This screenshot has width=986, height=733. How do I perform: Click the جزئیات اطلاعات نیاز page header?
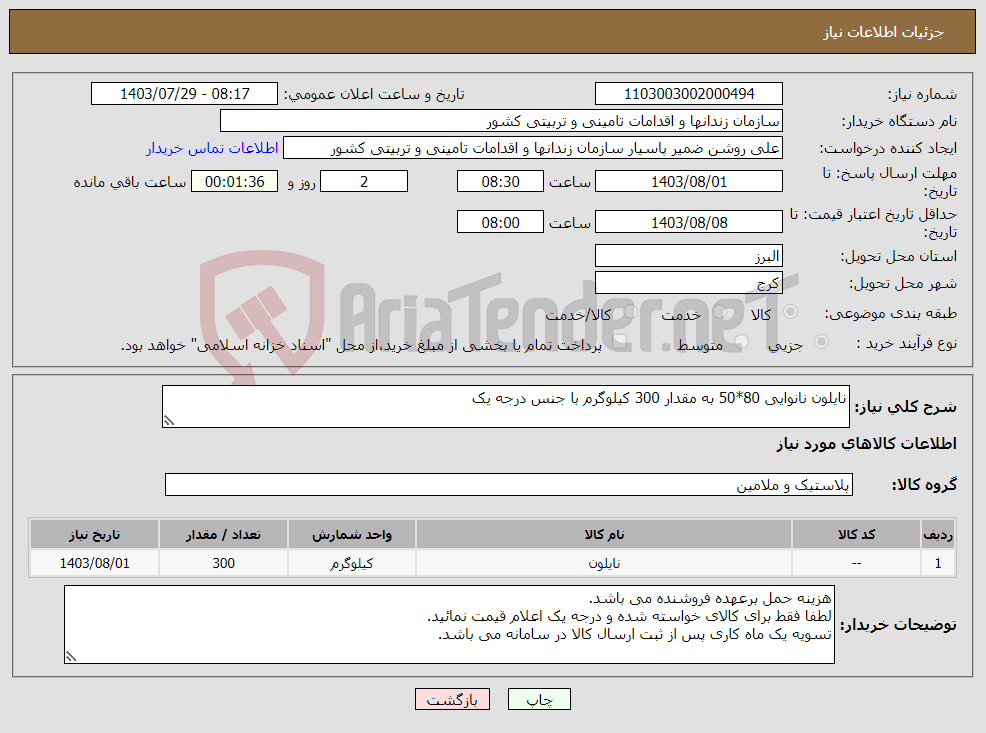tap(884, 32)
